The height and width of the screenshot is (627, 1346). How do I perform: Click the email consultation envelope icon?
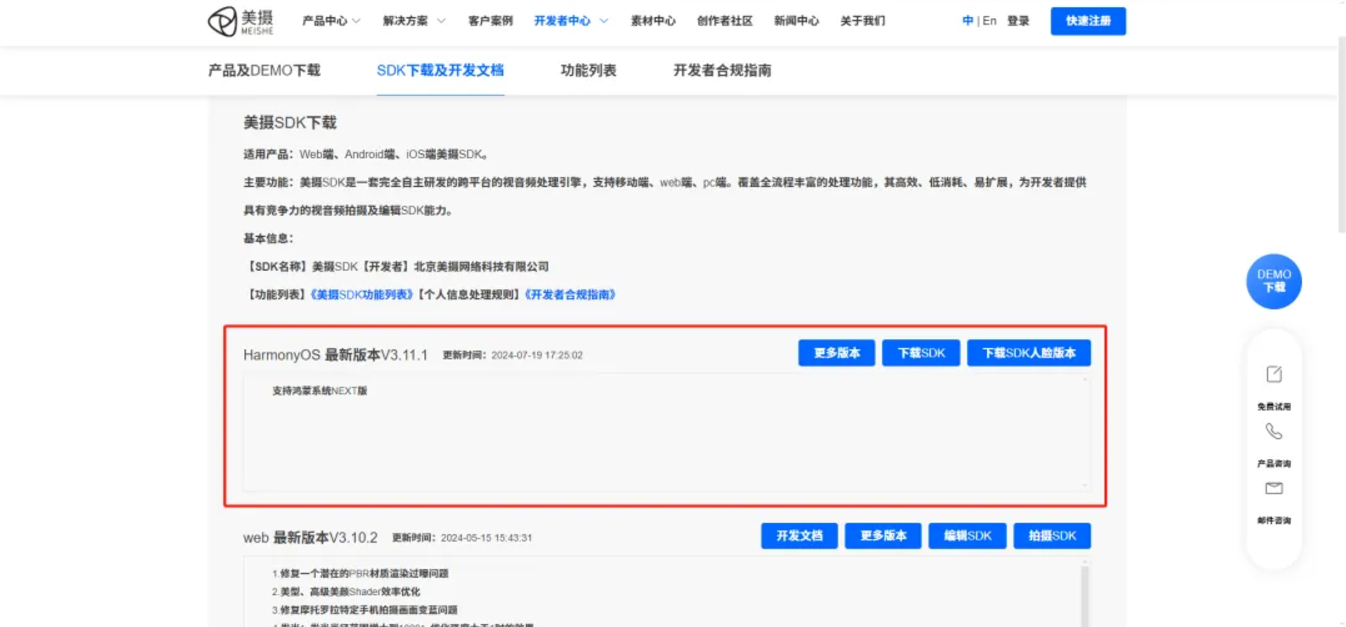point(1274,489)
